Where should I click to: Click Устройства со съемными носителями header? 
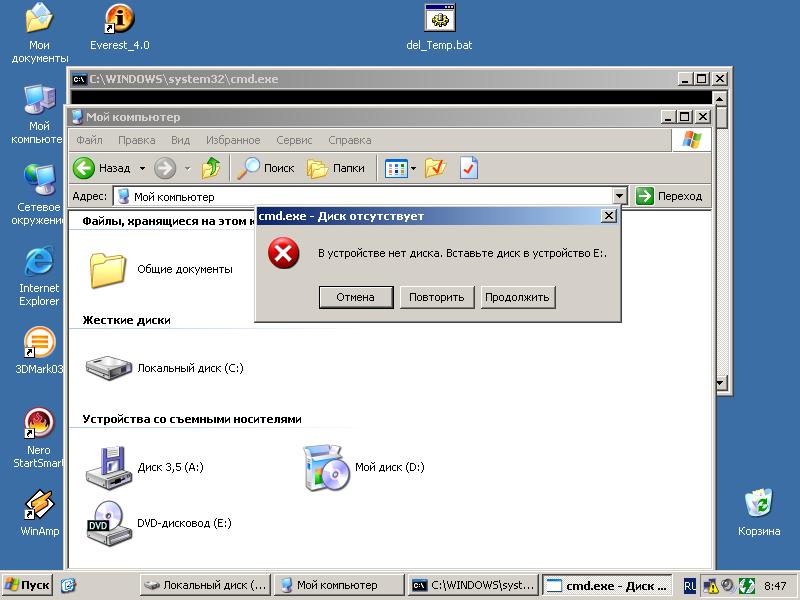[192, 419]
